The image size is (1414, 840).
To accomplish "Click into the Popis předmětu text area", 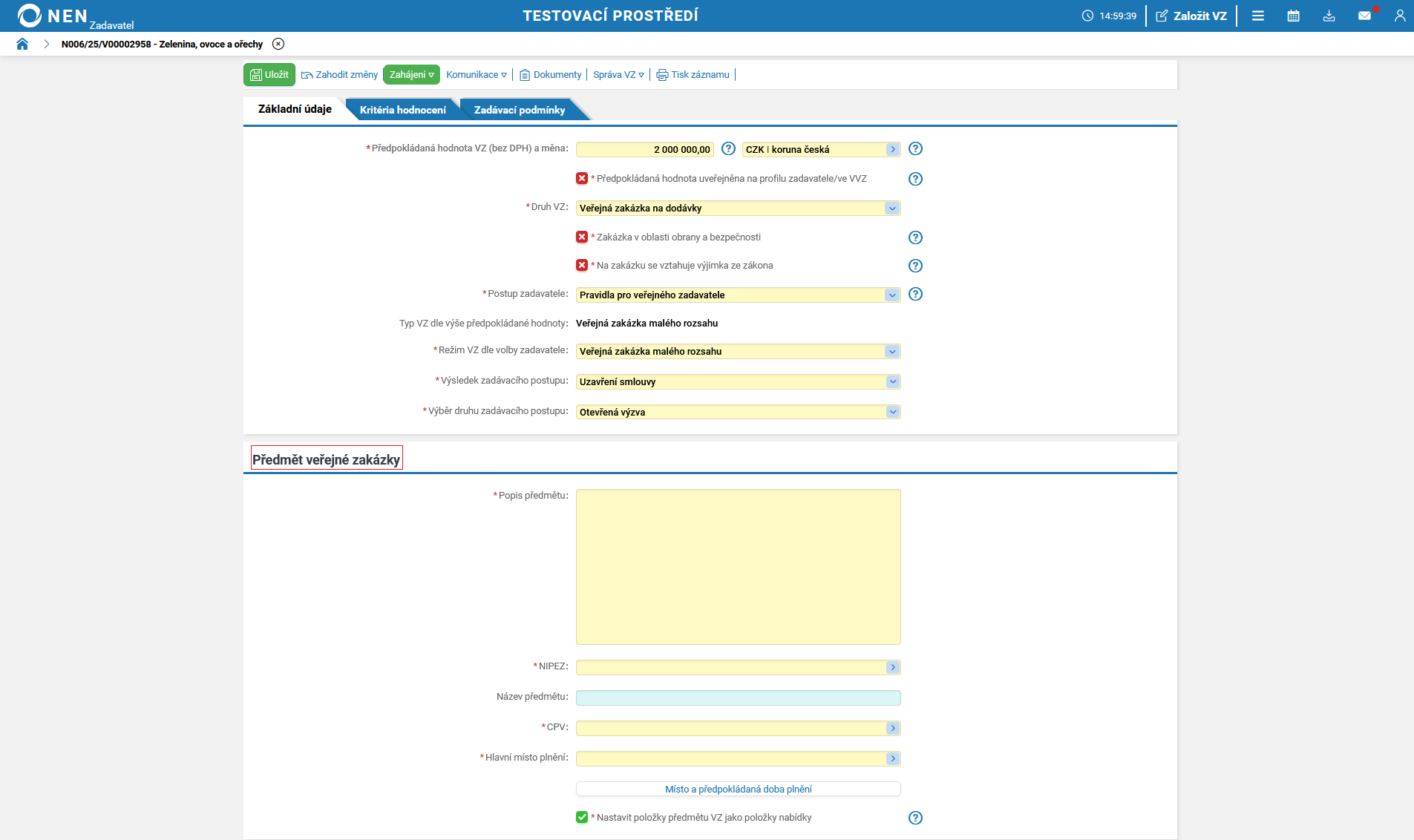I will (x=738, y=567).
